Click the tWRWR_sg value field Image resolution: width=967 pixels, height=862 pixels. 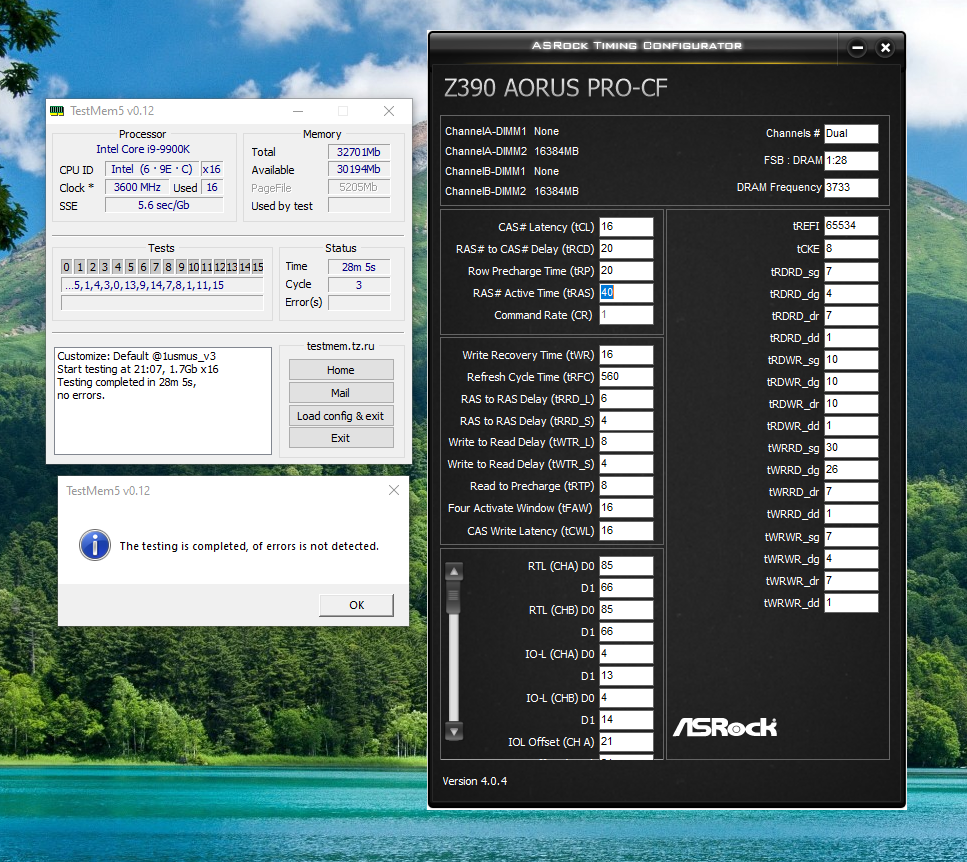click(851, 536)
